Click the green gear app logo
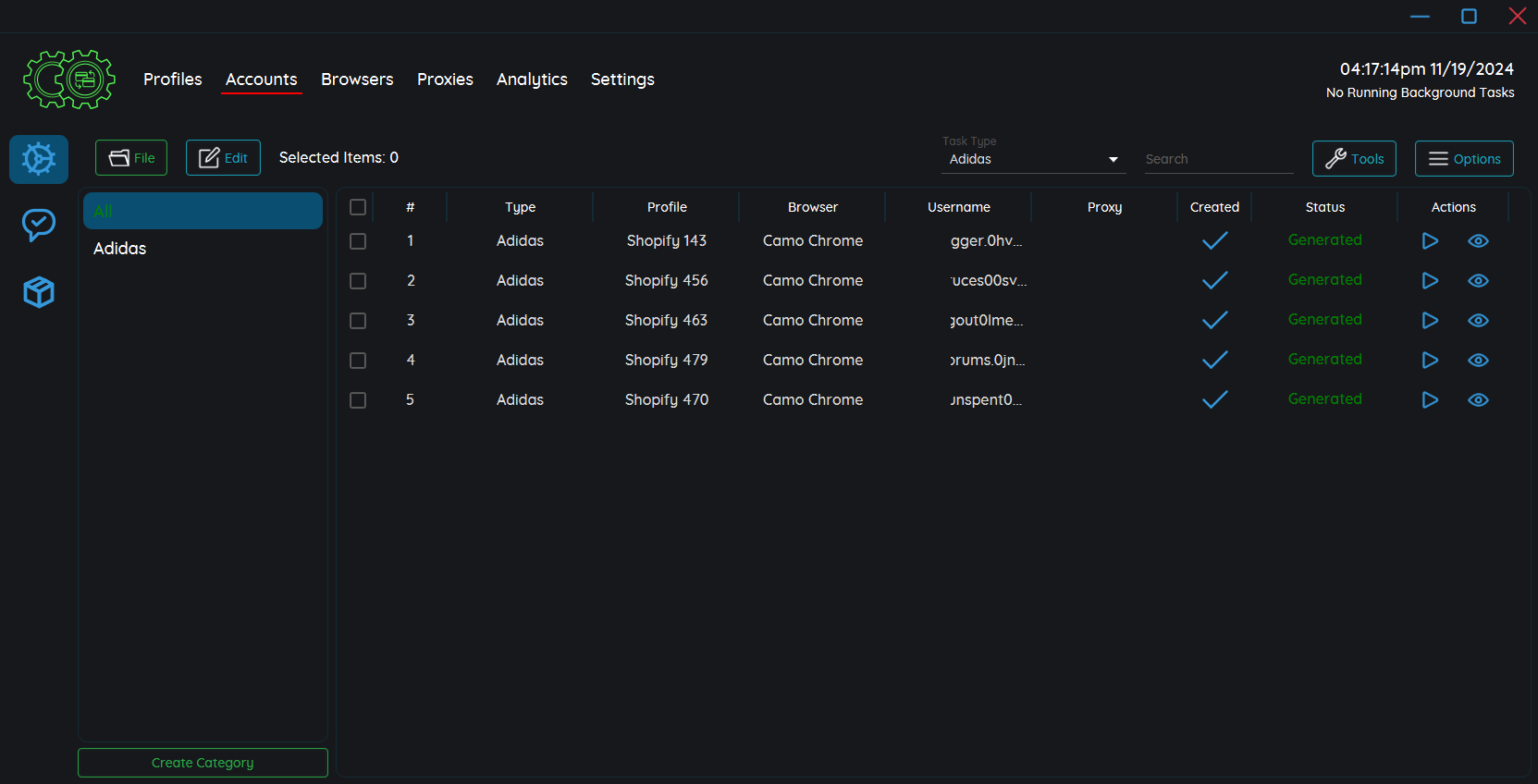1538x784 pixels. (x=69, y=80)
